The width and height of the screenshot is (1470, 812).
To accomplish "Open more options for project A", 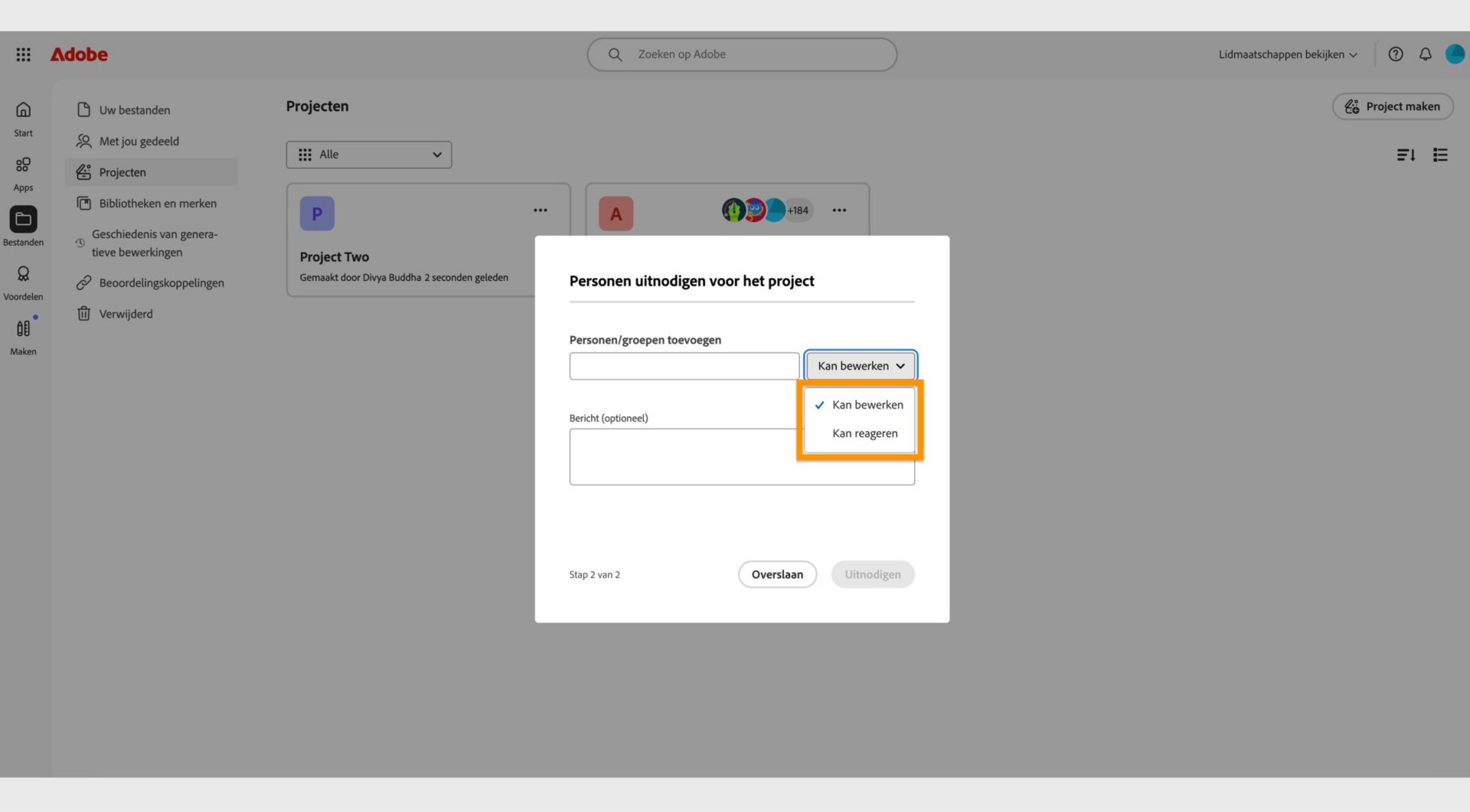I will point(839,210).
